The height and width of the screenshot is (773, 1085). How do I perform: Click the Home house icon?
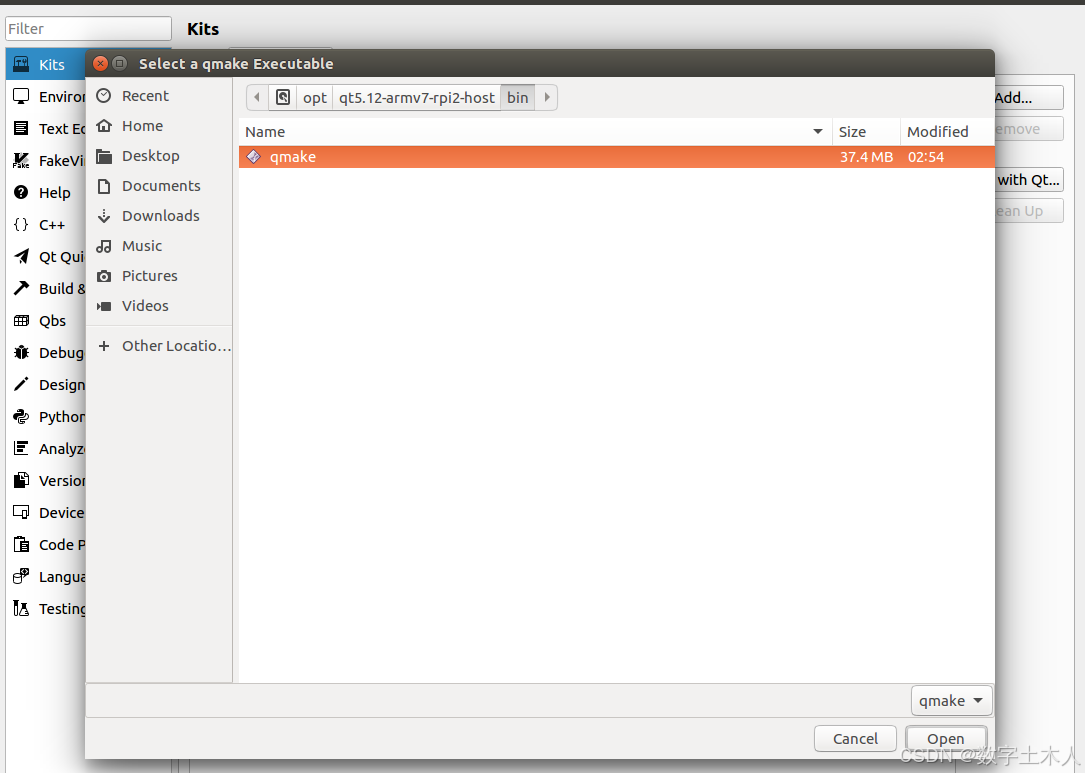(x=104, y=125)
